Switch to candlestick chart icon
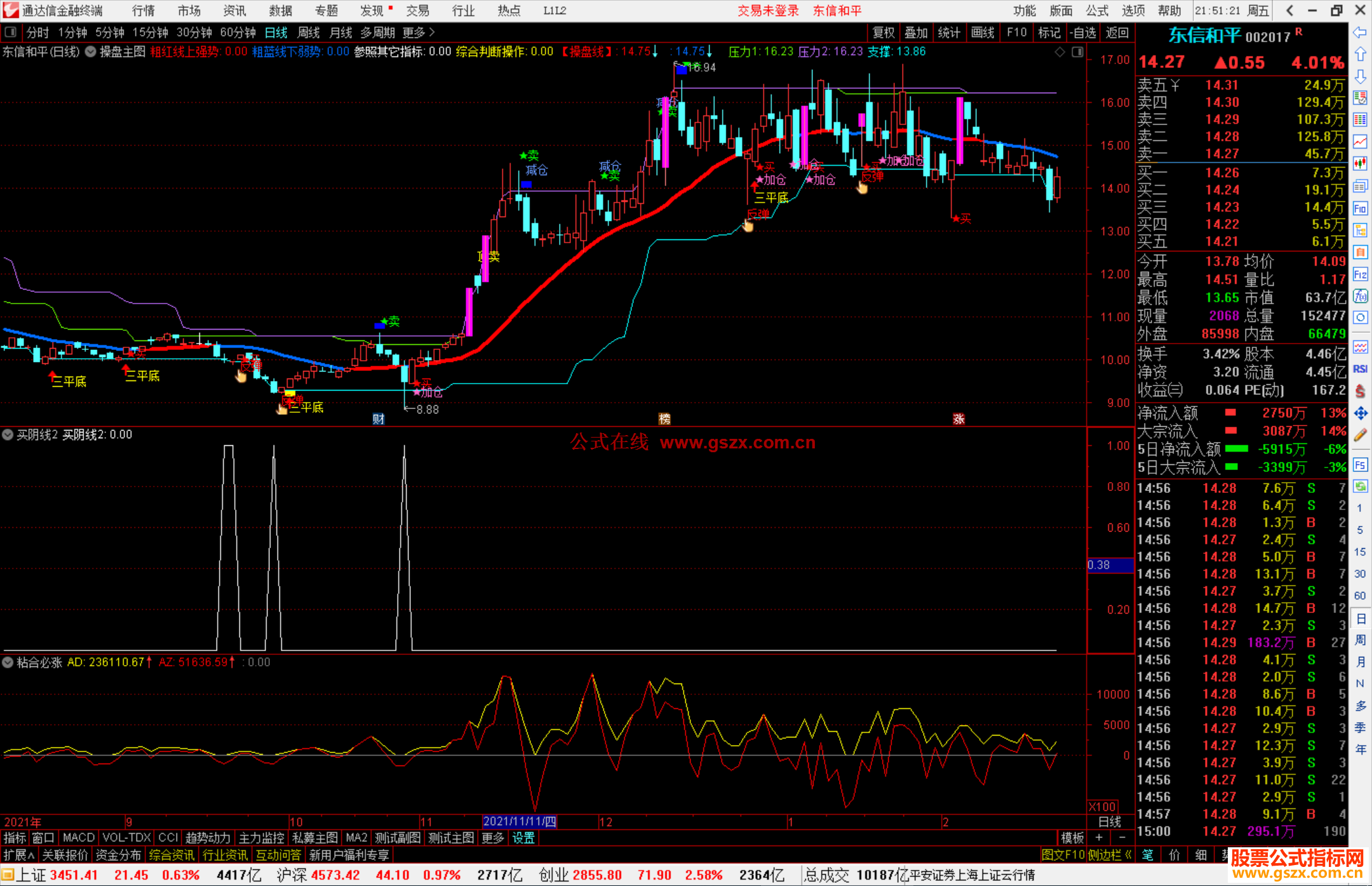1372x886 pixels. tap(1360, 164)
